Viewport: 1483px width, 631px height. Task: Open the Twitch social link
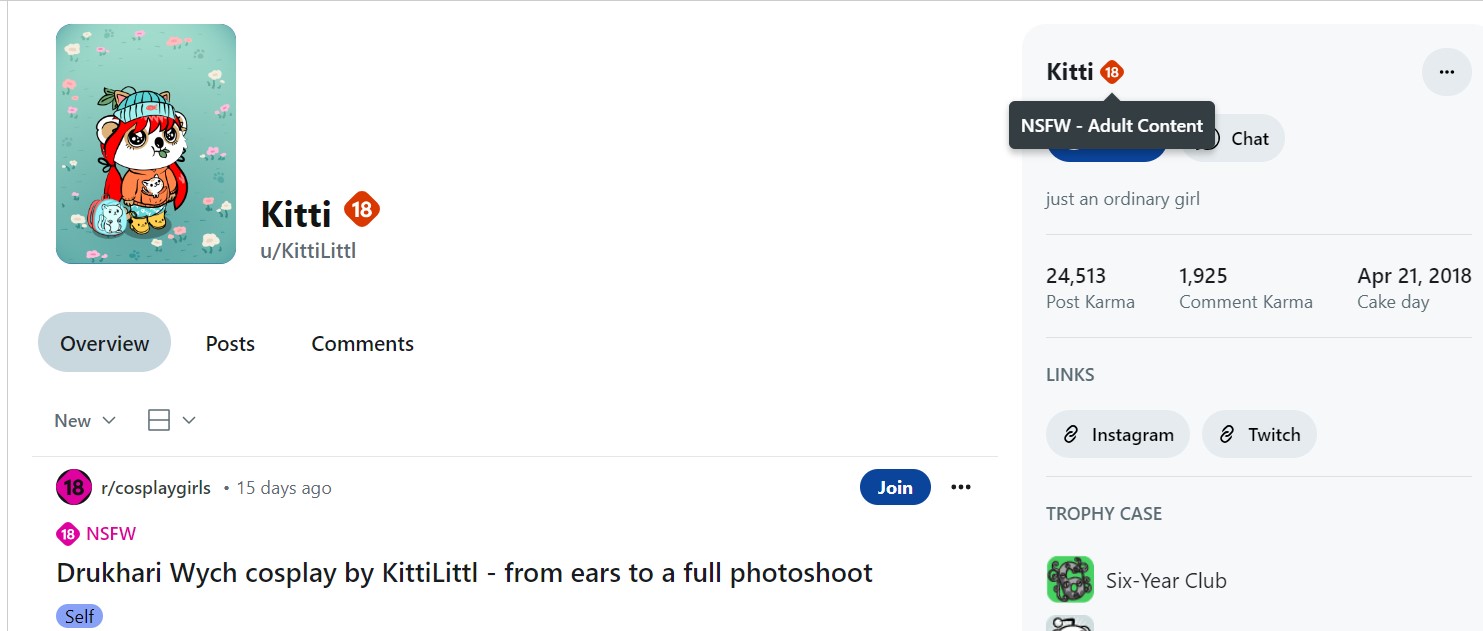click(1259, 435)
